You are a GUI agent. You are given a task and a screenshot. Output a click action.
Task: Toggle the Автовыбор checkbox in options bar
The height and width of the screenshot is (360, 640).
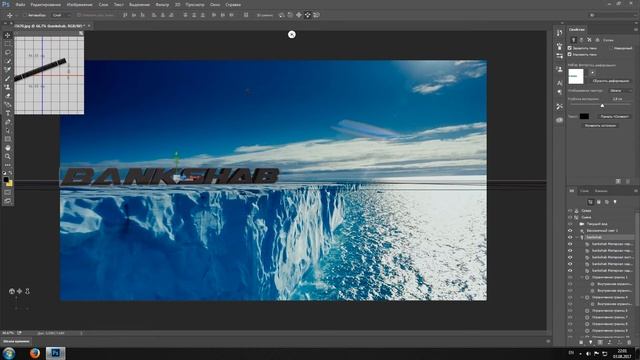pos(25,15)
